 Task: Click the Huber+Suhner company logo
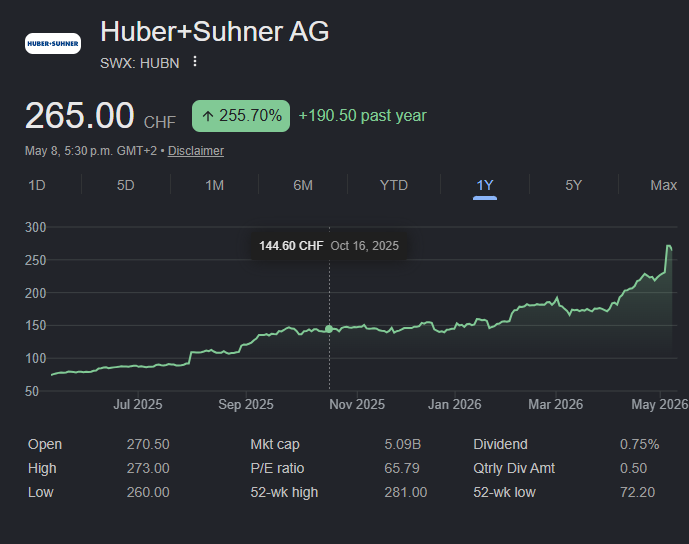[53, 44]
